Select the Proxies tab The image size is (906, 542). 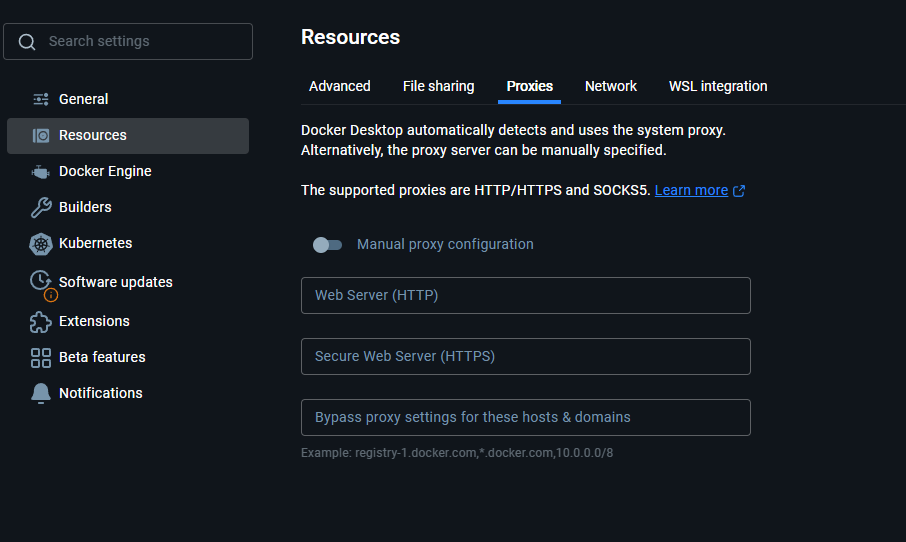point(529,86)
